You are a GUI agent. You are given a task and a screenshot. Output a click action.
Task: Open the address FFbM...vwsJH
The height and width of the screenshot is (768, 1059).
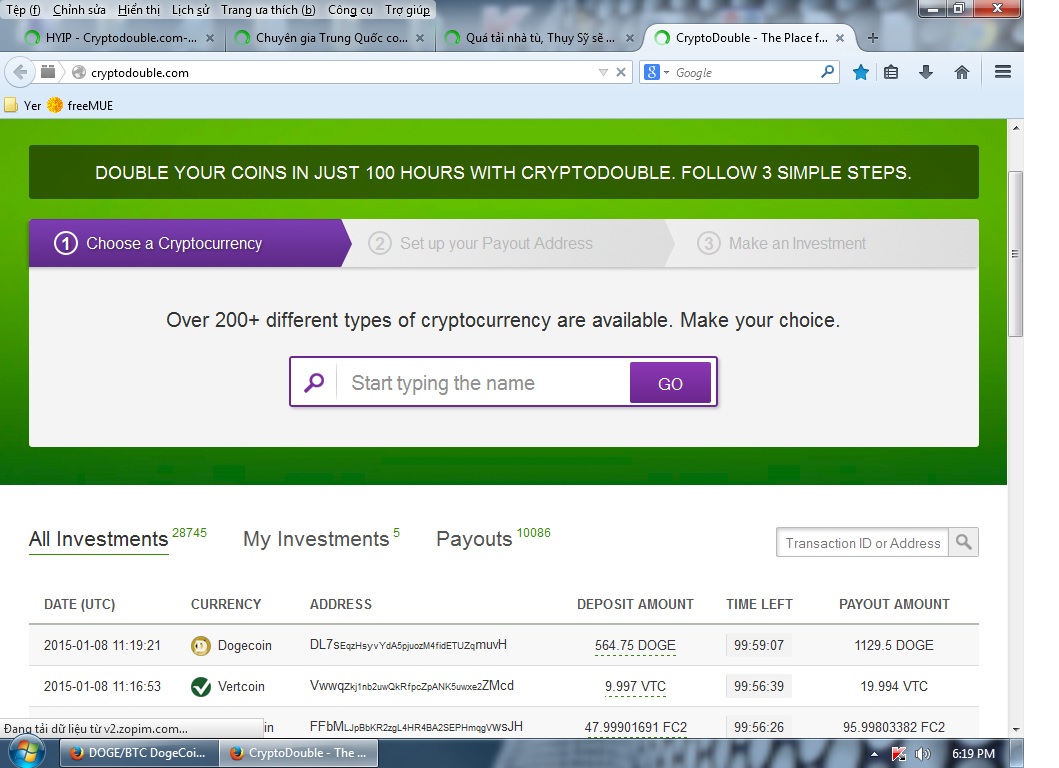click(416, 727)
